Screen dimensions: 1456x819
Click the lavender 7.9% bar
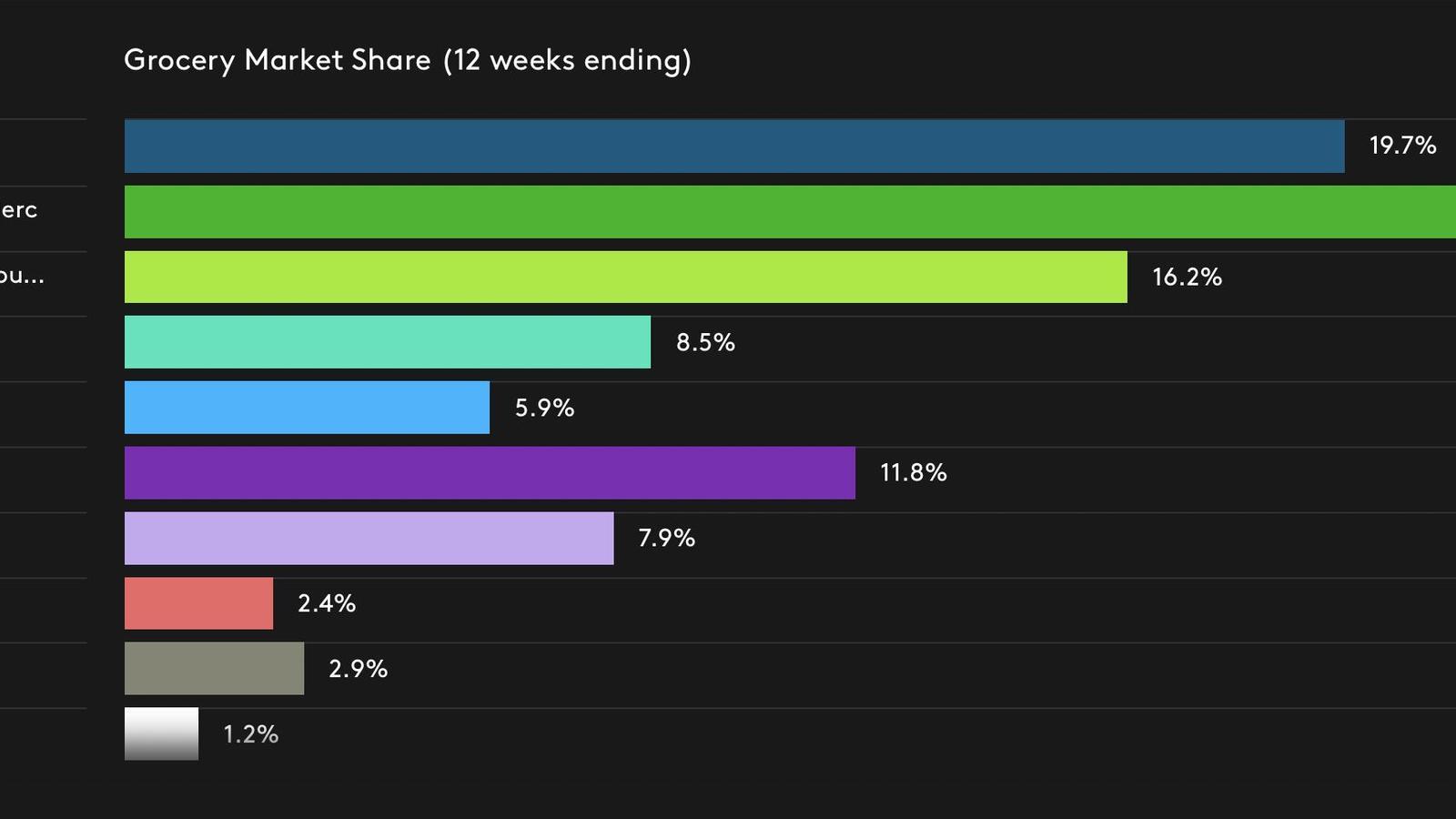click(369, 538)
